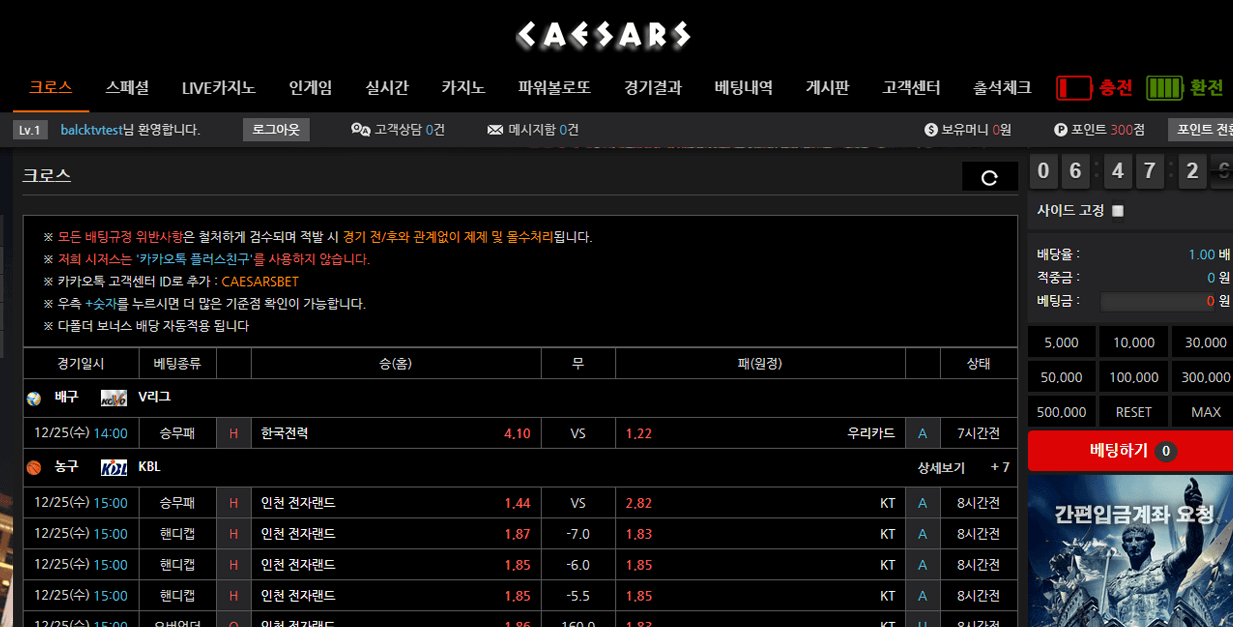Open 고객상담 0건 inquiries
Image resolution: width=1233 pixels, height=627 pixels.
[398, 130]
